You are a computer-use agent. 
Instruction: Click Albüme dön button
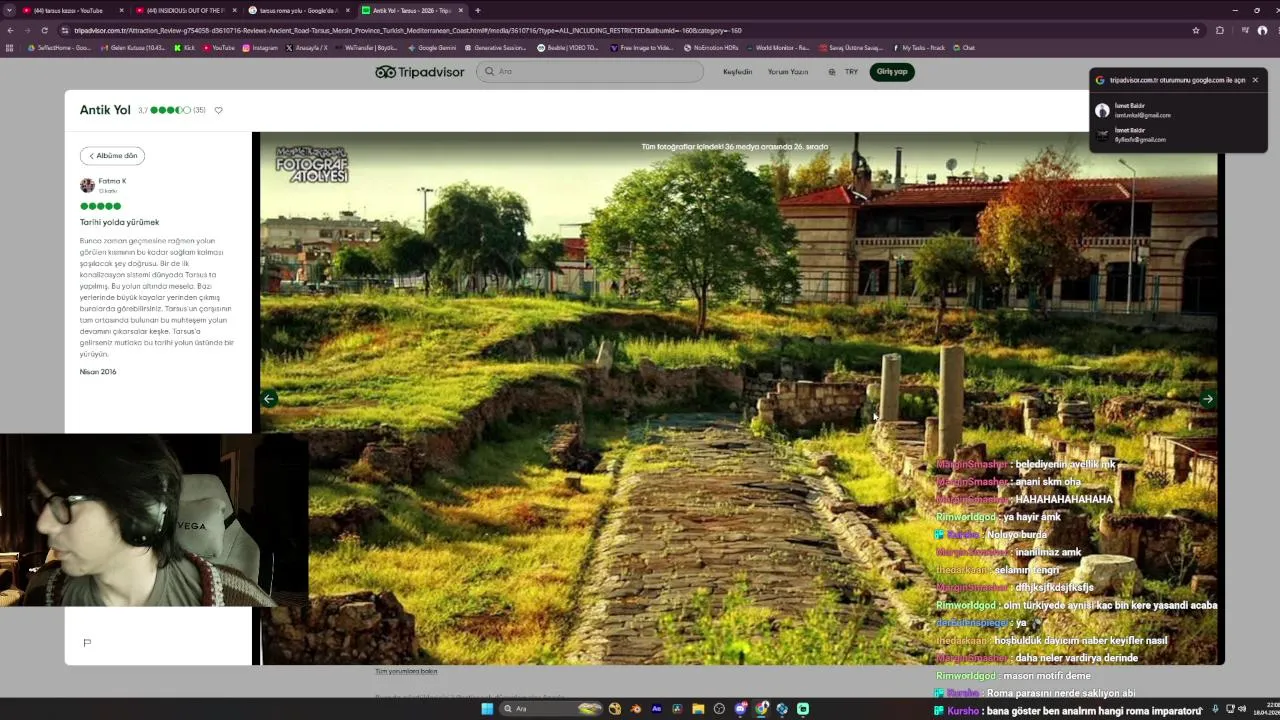112,156
